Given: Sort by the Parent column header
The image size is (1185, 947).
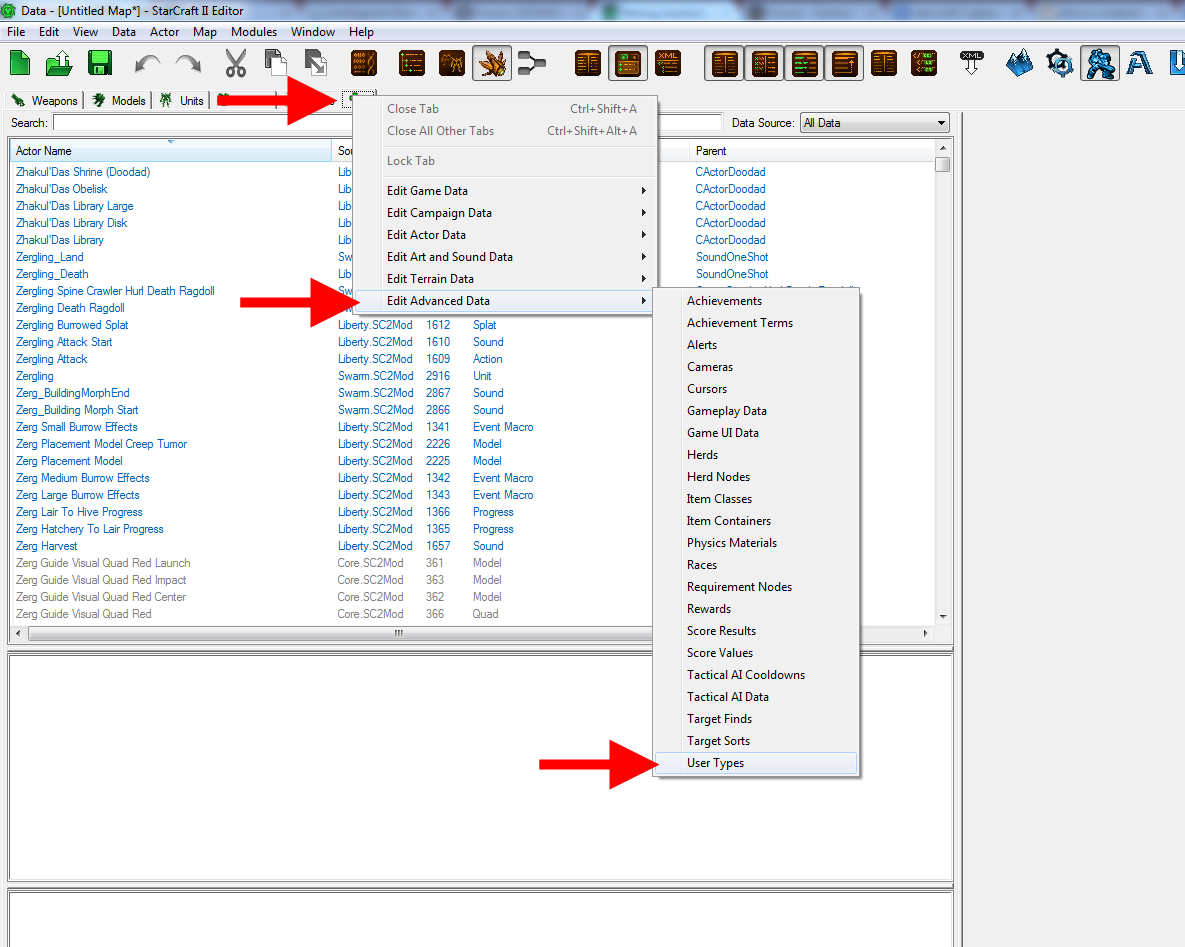Looking at the screenshot, I should [812, 150].
